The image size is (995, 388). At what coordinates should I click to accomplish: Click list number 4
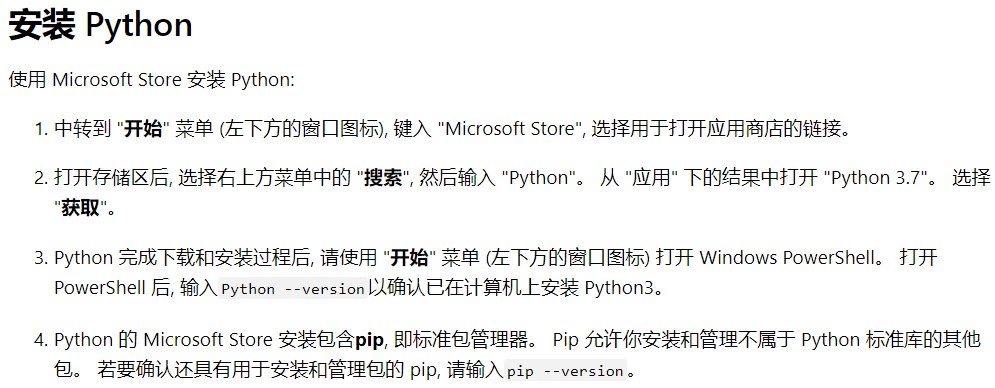coord(40,341)
